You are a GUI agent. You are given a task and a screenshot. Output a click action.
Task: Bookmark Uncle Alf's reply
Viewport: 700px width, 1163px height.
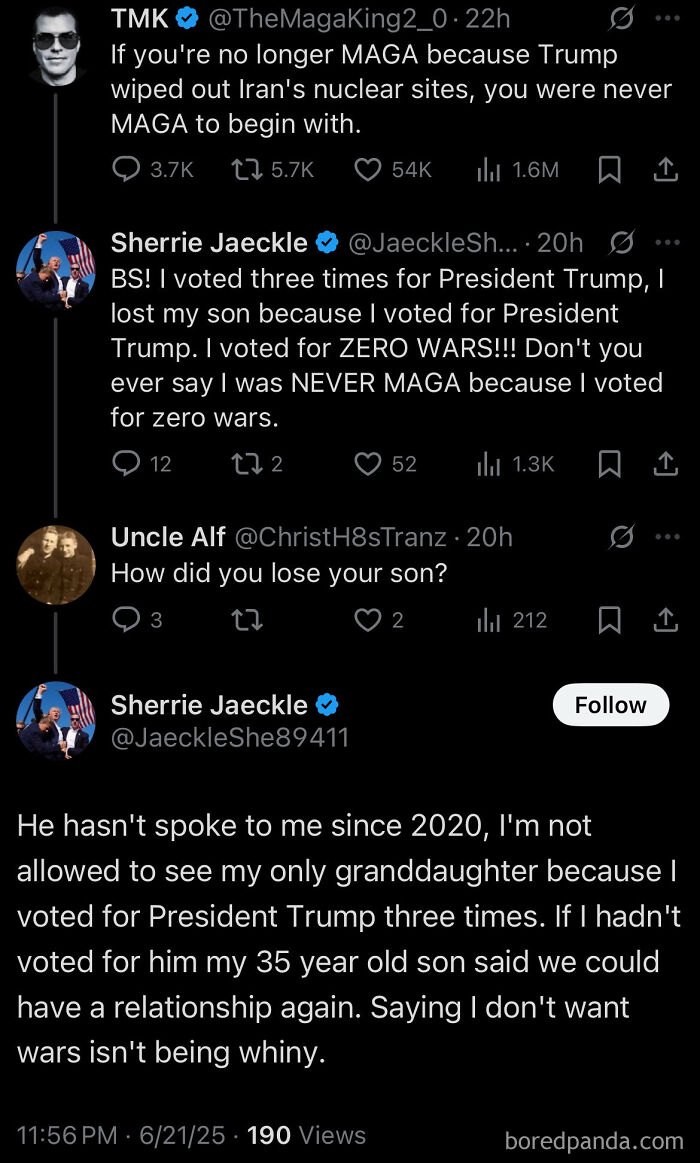(609, 621)
